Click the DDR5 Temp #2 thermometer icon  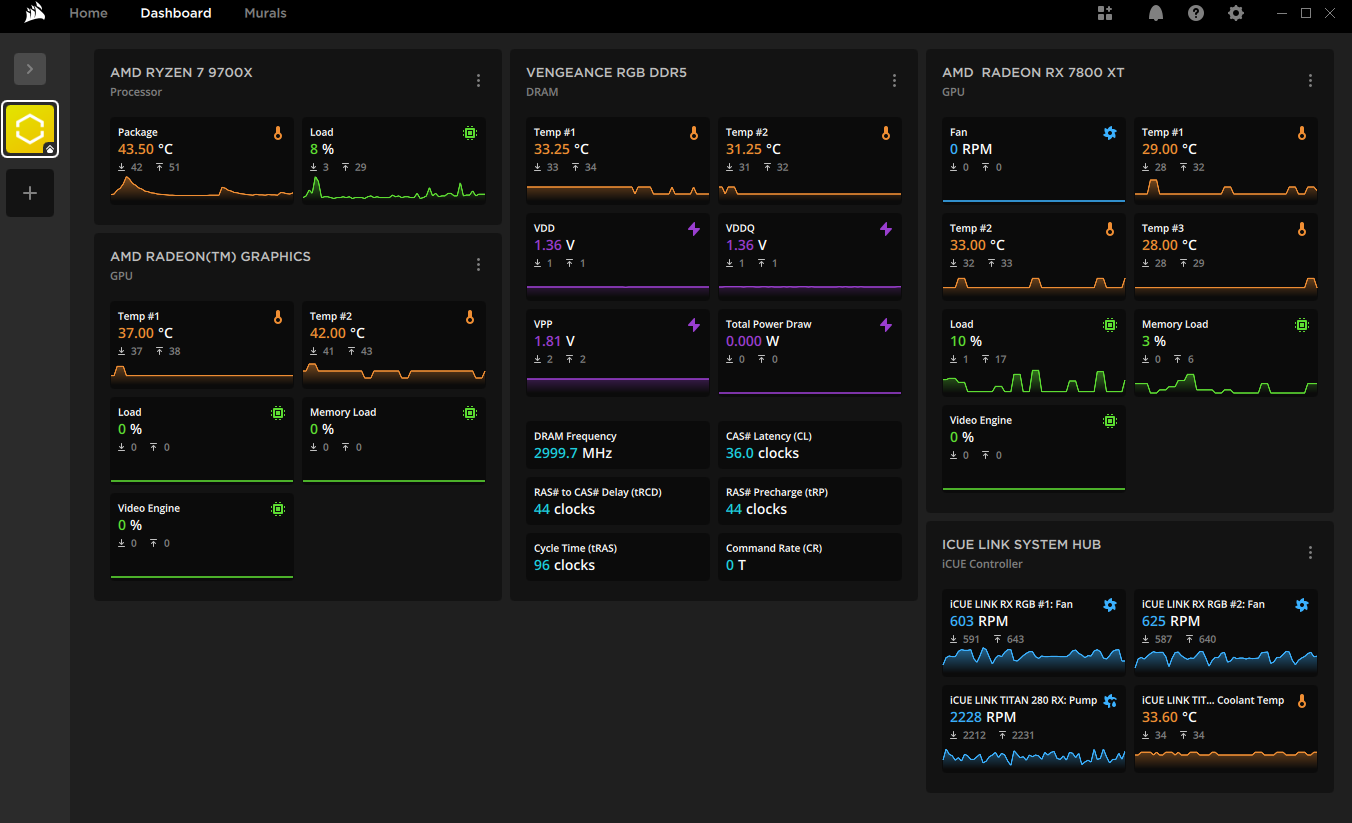click(886, 133)
